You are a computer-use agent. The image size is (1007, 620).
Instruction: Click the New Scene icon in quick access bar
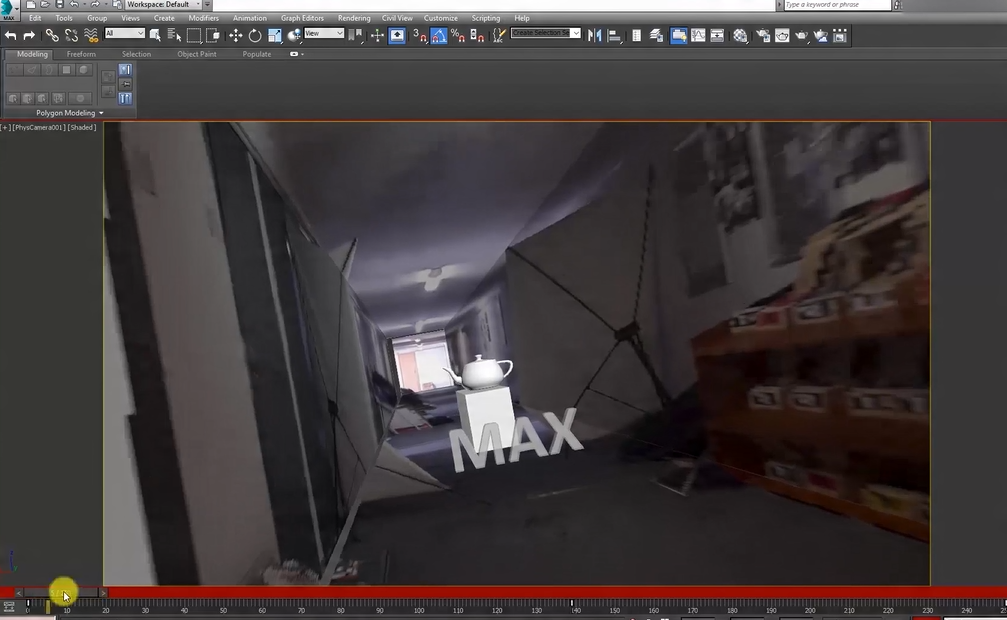(x=31, y=4)
